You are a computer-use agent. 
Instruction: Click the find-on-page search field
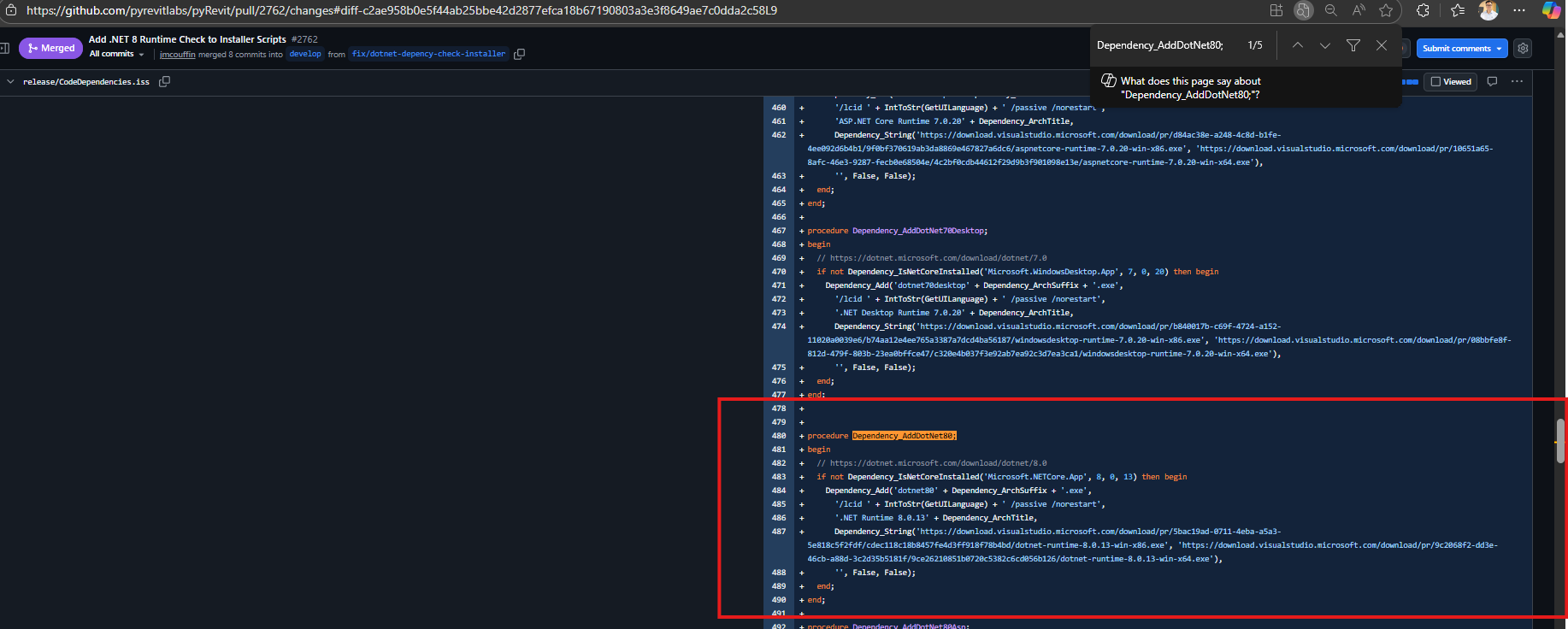pos(1163,45)
